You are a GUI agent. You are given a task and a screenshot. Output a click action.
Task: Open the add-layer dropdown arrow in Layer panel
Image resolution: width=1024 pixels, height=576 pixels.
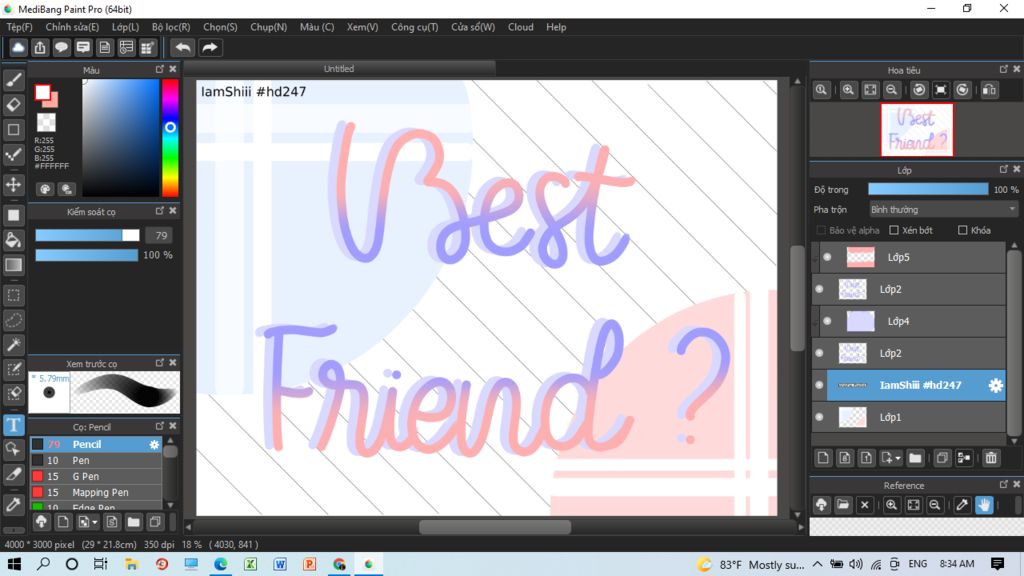coord(898,458)
